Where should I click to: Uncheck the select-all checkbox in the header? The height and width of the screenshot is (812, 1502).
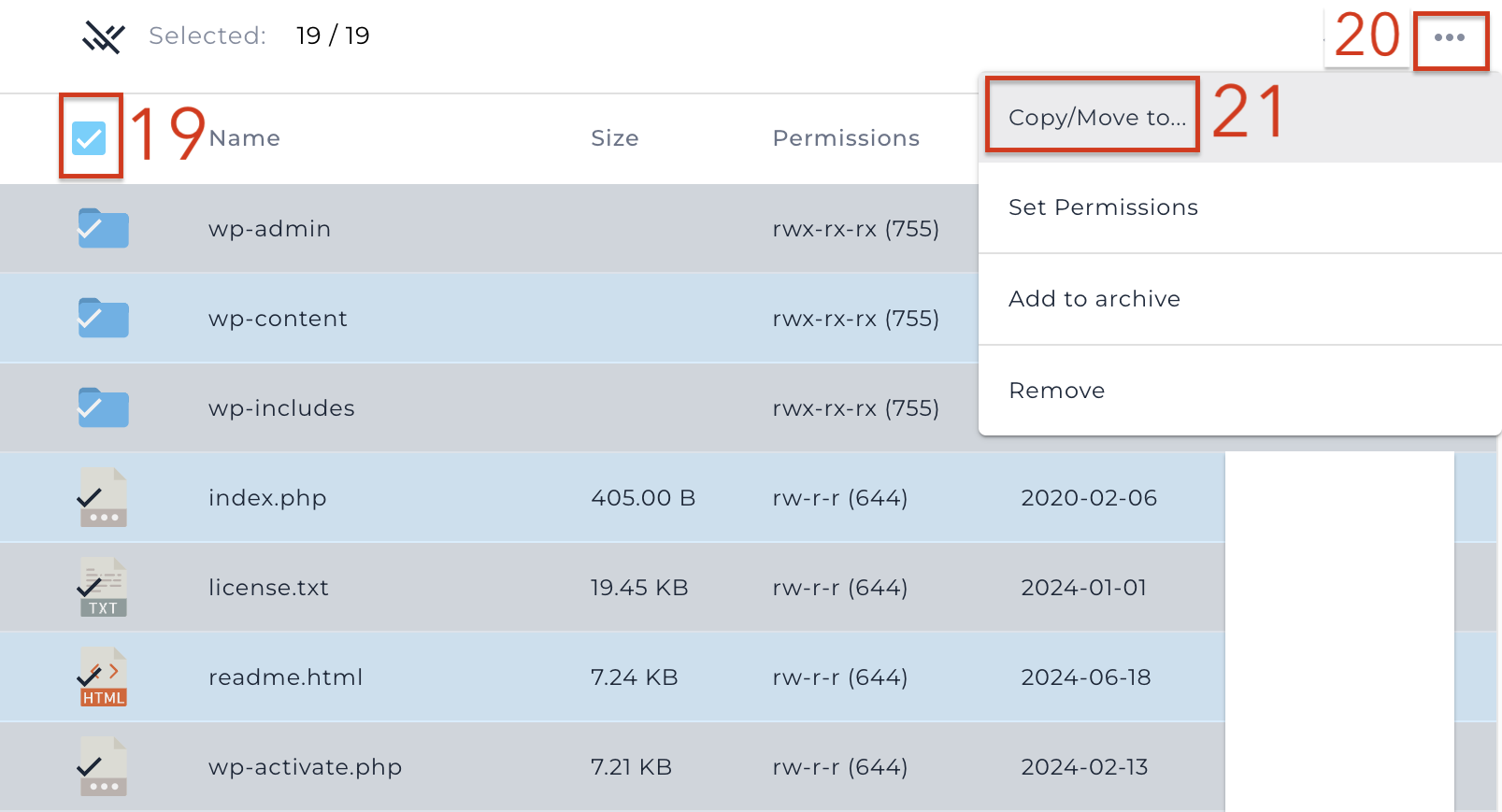(89, 138)
